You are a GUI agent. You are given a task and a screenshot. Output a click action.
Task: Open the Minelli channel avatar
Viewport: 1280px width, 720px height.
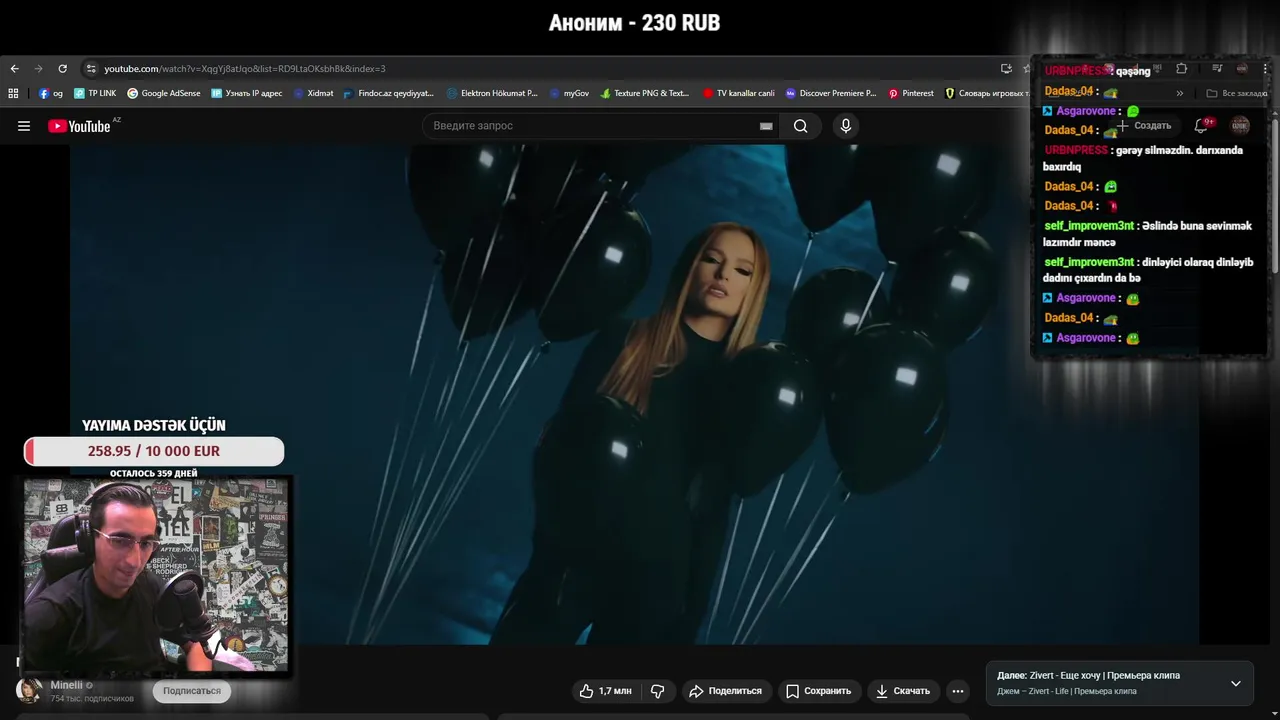pyautogui.click(x=29, y=691)
